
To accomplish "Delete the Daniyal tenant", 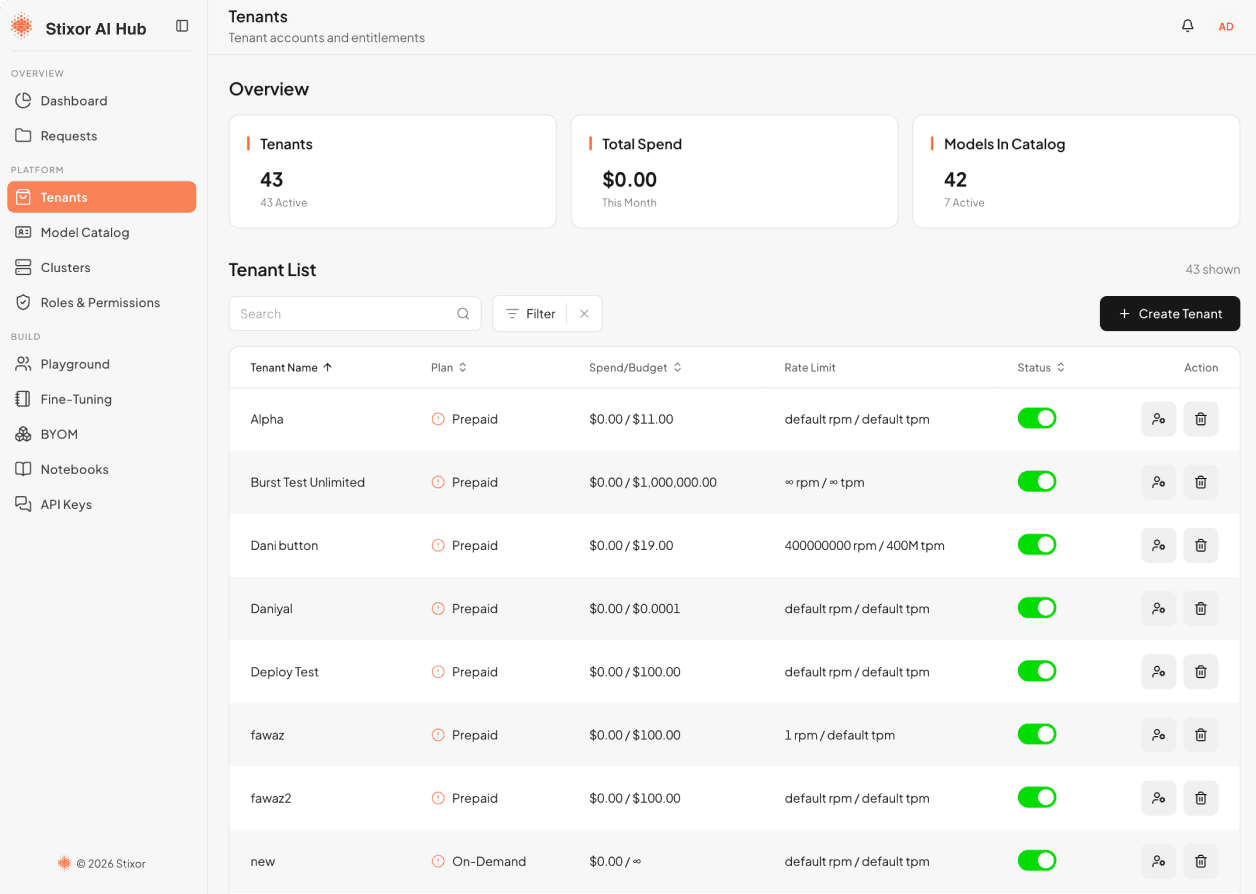I will 1201,608.
